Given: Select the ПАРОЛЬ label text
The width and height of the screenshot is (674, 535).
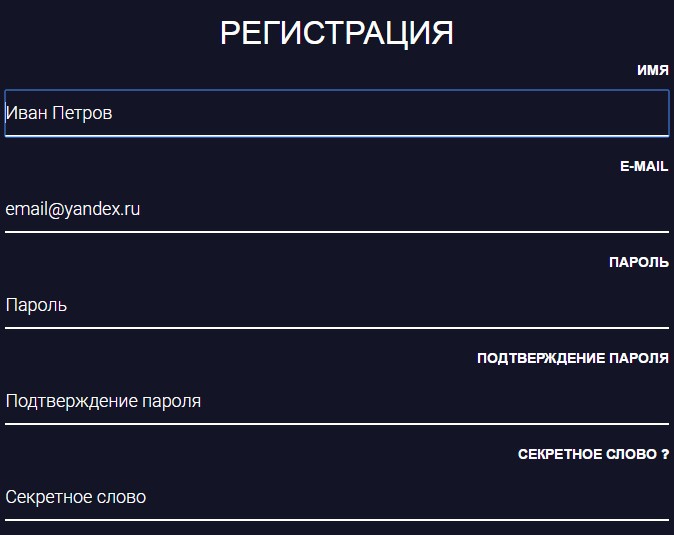Looking at the screenshot, I should [639, 262].
